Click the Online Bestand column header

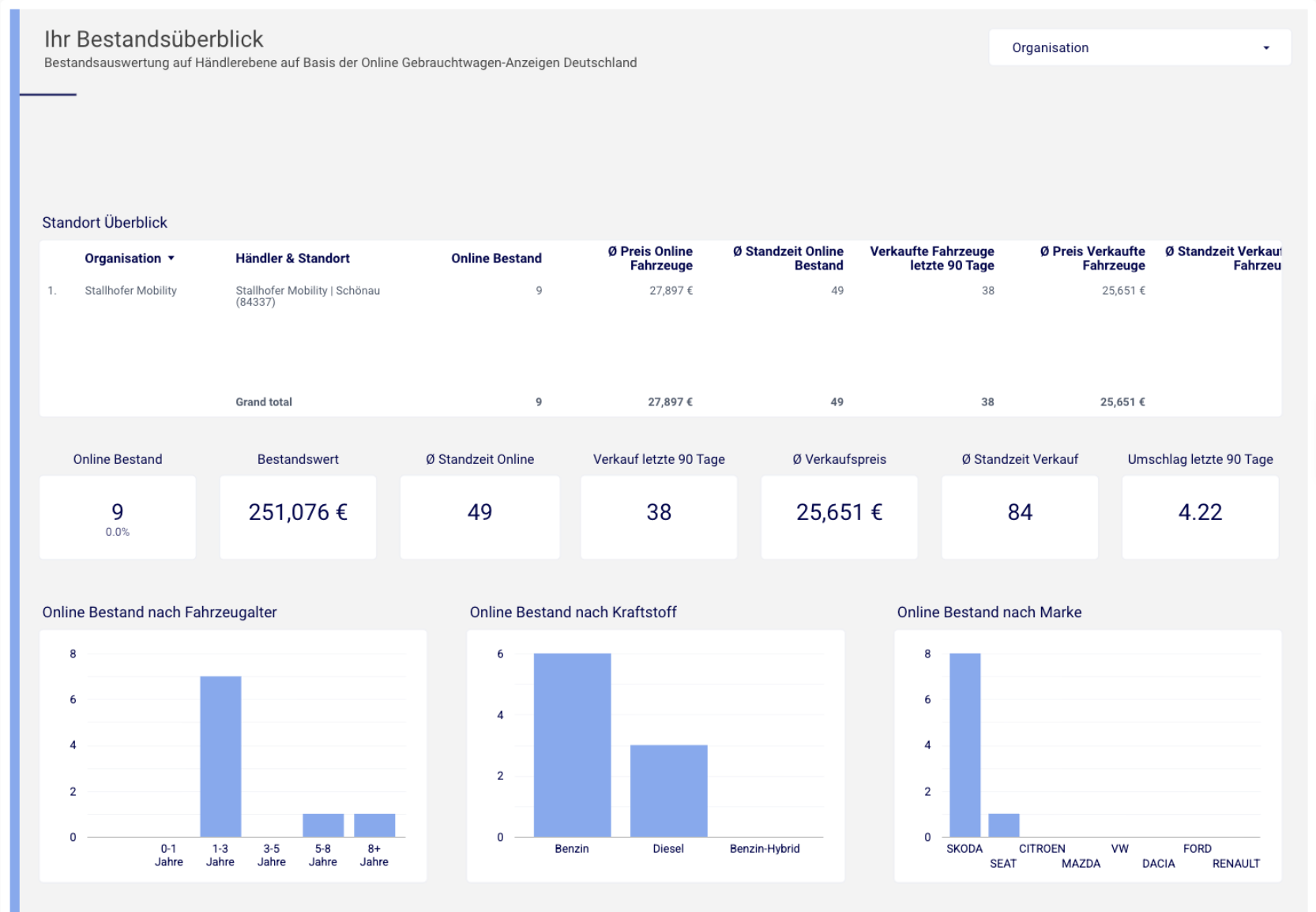pyautogui.click(x=496, y=258)
